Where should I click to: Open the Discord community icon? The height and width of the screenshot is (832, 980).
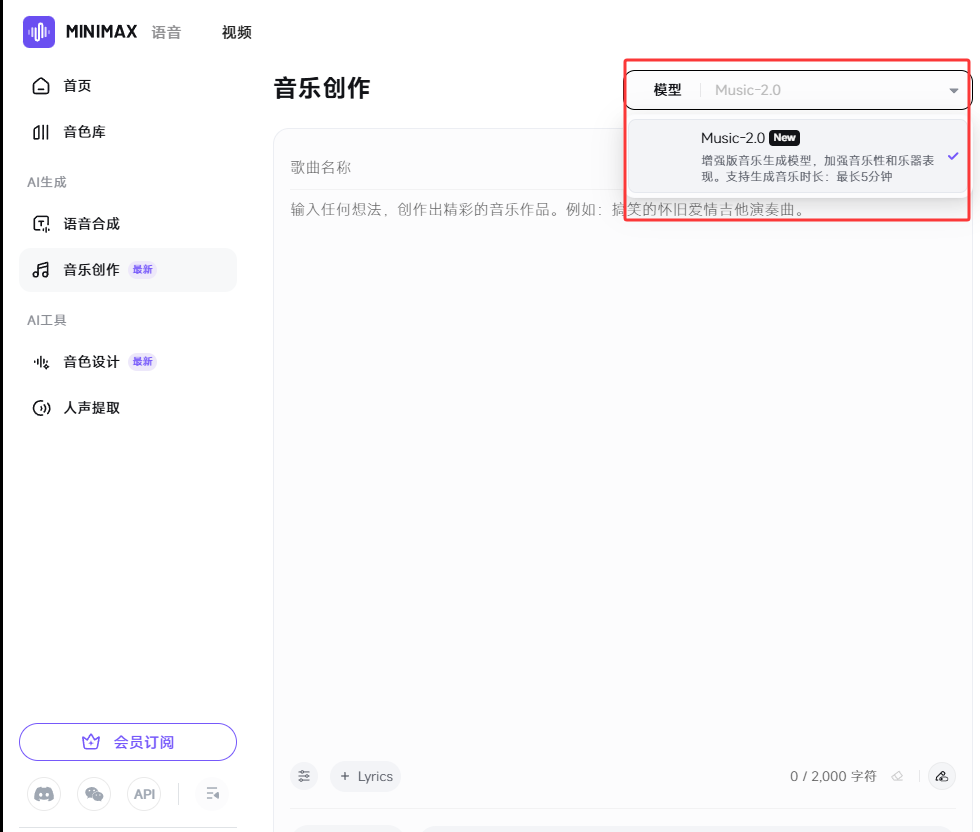[x=44, y=793]
